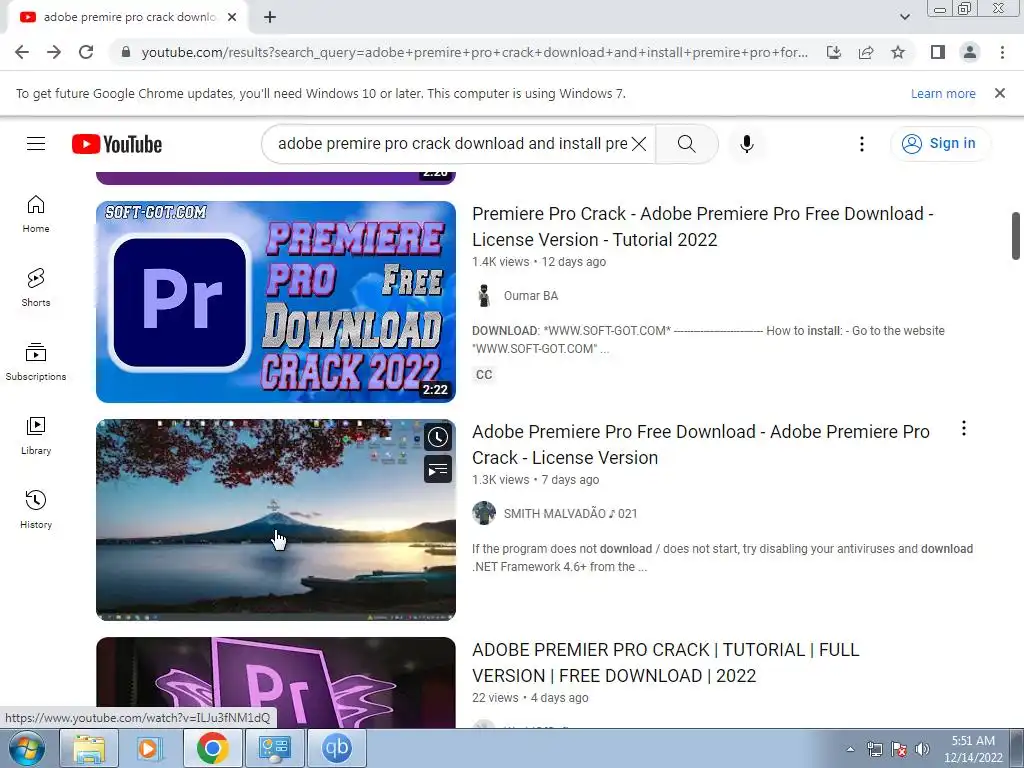Go back in Chrome
The image size is (1024, 768).
(x=22, y=52)
